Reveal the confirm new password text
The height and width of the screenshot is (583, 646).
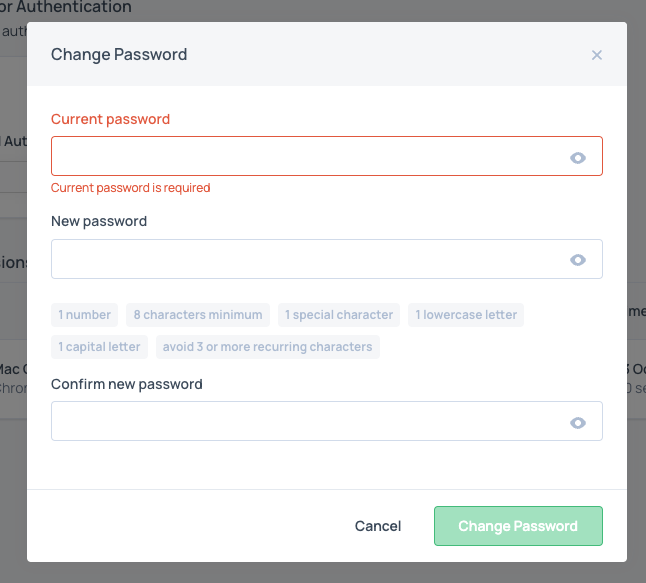coord(577,423)
